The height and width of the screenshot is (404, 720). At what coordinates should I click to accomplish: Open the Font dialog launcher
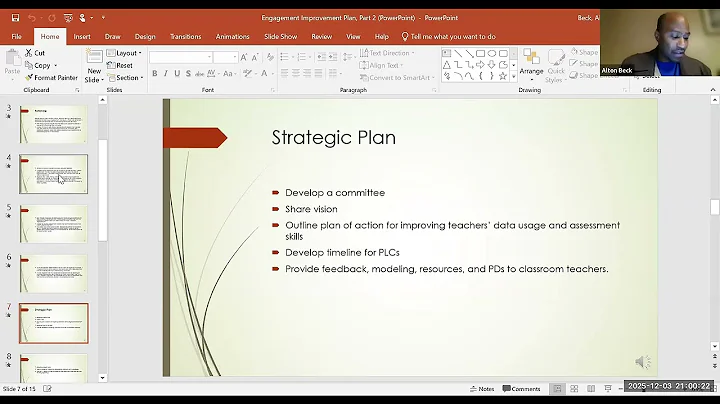pos(273,90)
